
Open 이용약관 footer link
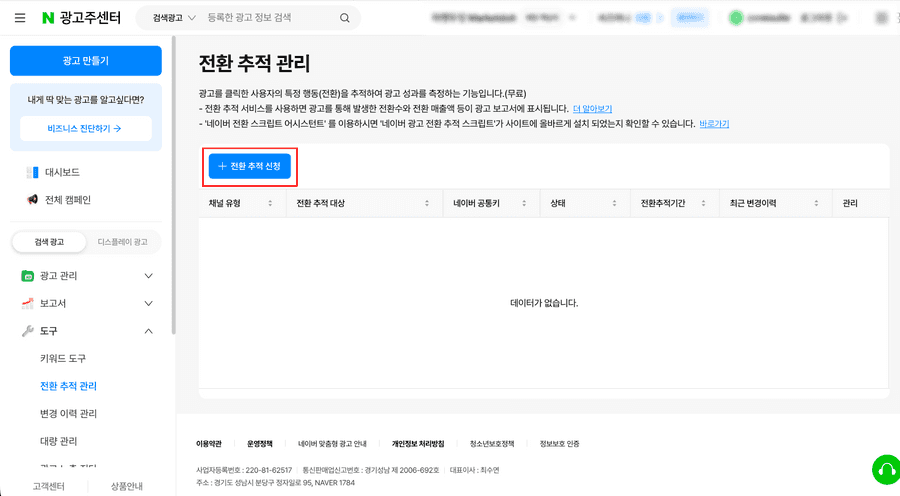pos(208,444)
